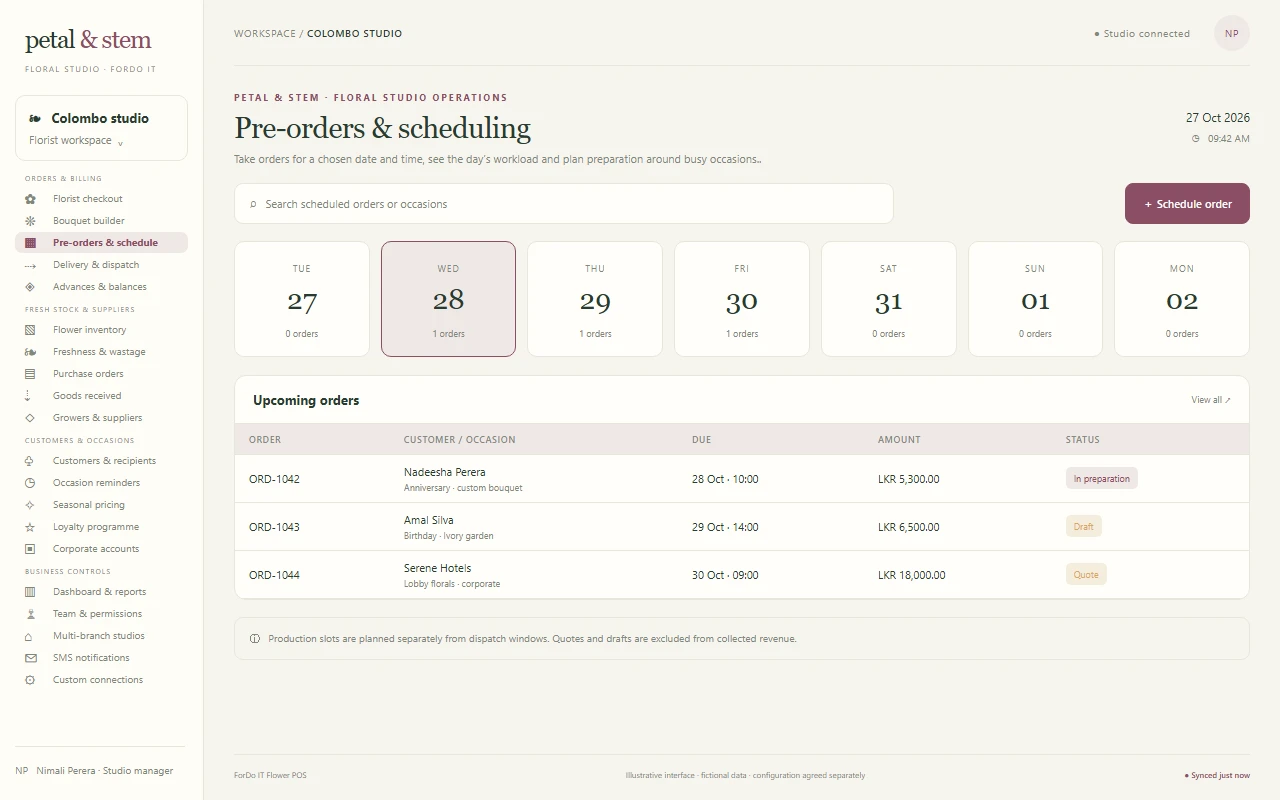
Task: Select the Sat 31 day card
Action: 889,299
